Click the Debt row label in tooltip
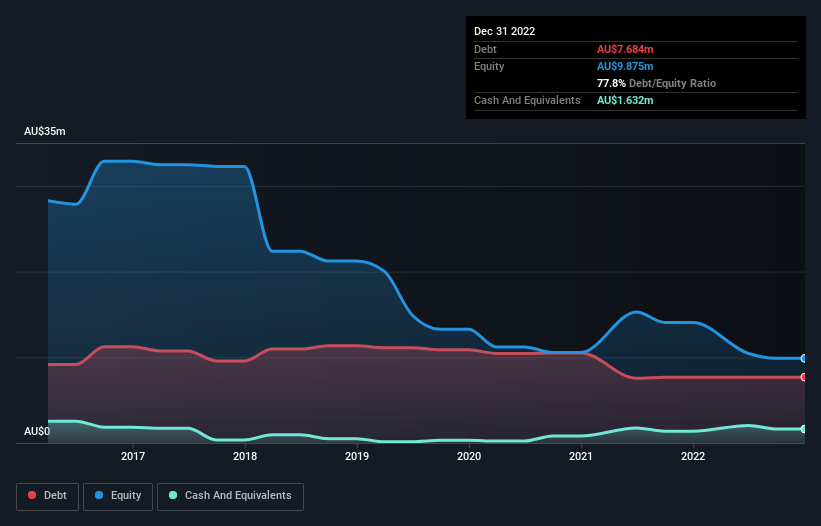 pos(485,49)
